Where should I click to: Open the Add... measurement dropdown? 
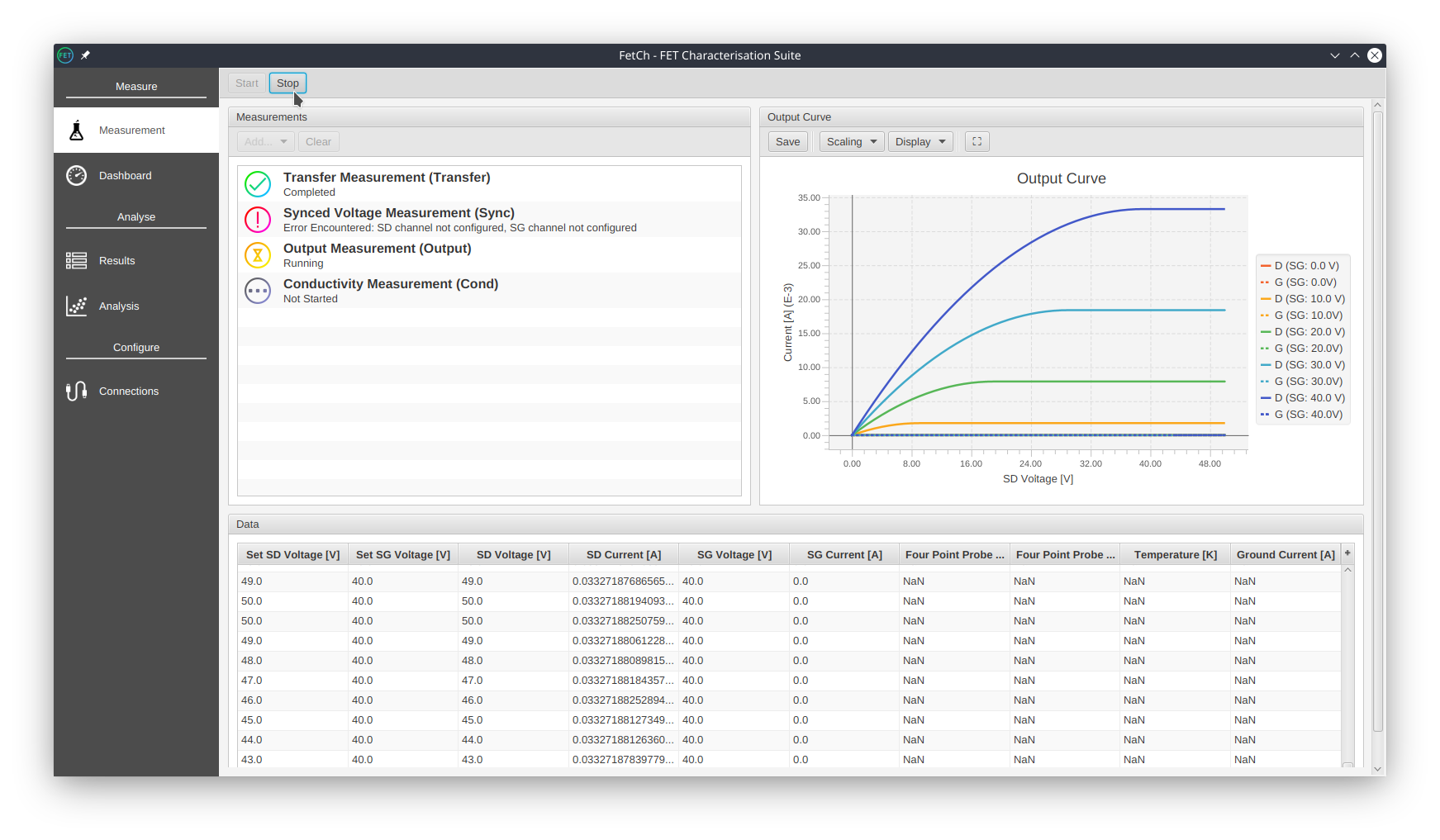(266, 142)
